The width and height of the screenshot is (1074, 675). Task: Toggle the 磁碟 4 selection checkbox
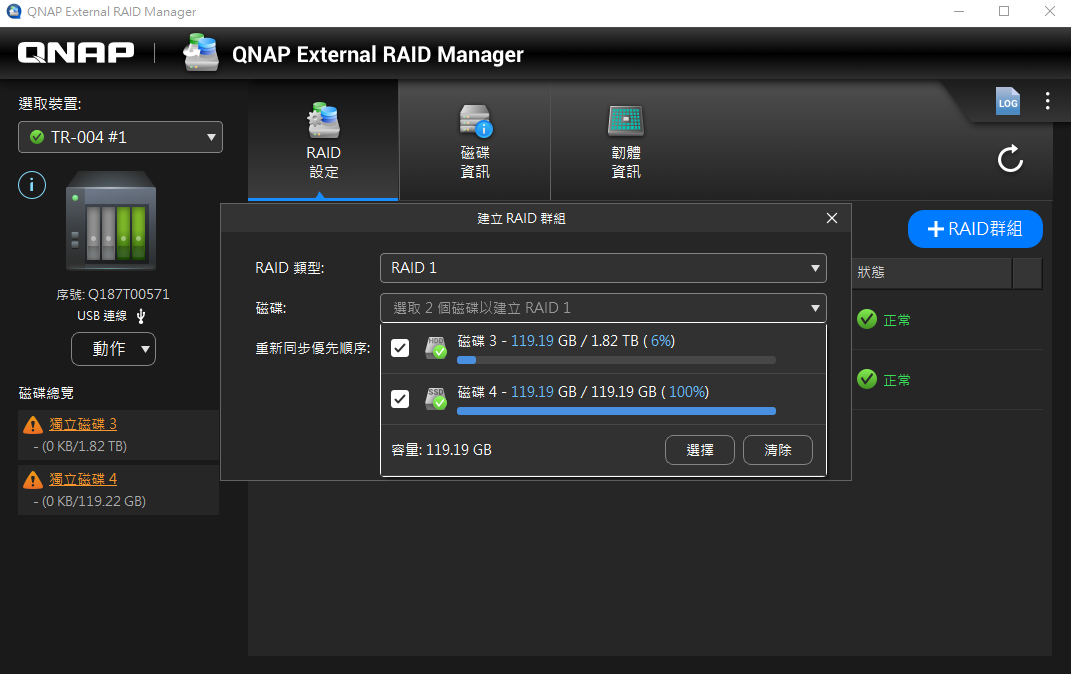coord(400,398)
